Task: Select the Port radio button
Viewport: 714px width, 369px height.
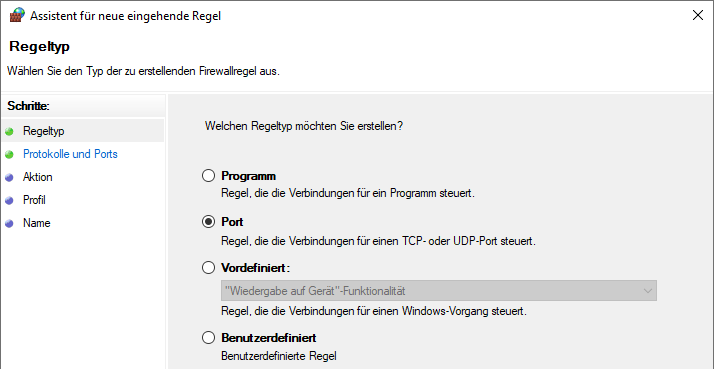Action: coord(208,222)
